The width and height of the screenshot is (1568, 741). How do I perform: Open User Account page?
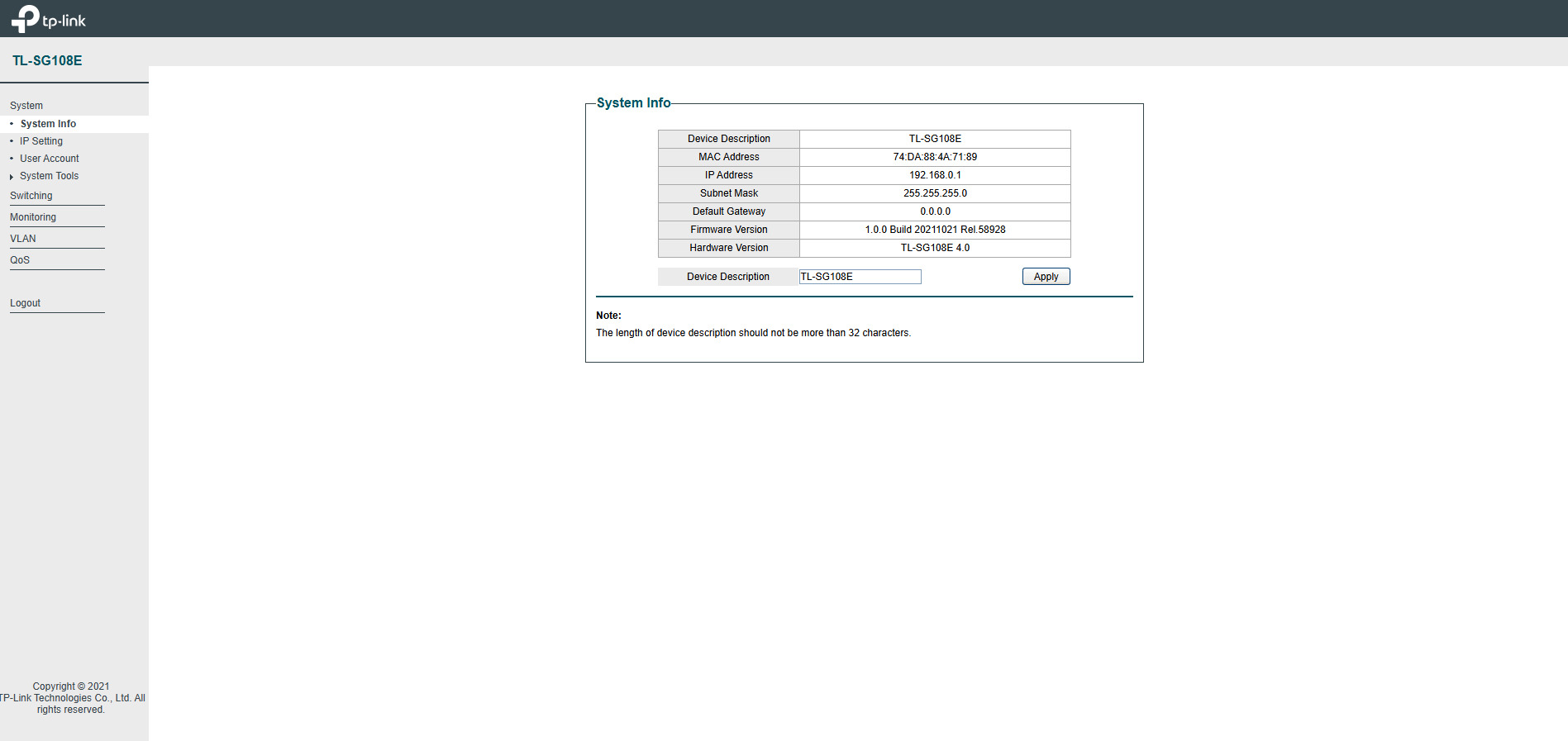(50, 159)
